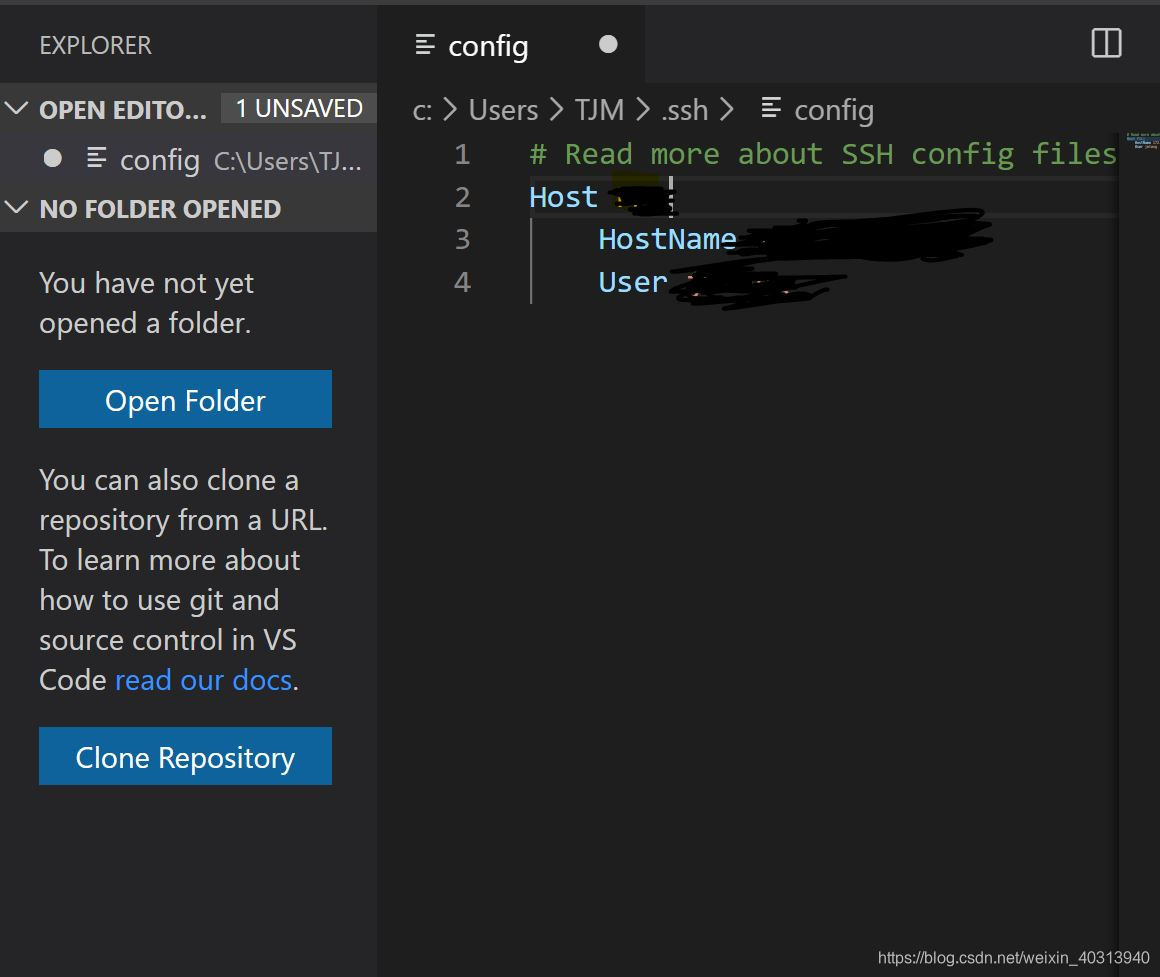The height and width of the screenshot is (977, 1160).
Task: Click the 1 UNSAVED badge in Explorer
Action: 297,108
